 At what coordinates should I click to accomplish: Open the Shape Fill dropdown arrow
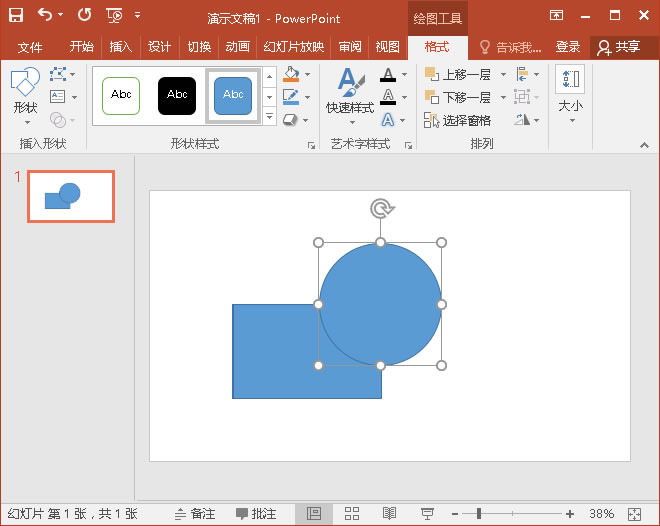click(x=307, y=75)
